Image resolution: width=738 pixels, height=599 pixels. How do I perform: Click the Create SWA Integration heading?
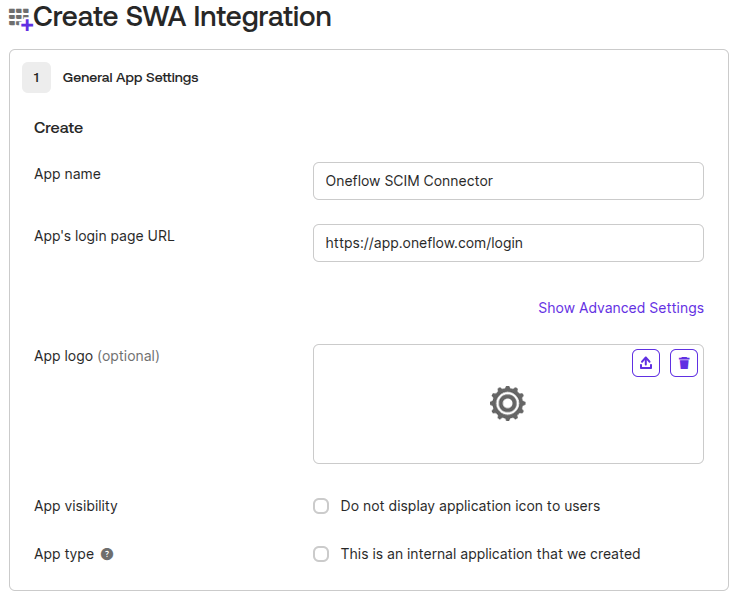click(182, 17)
